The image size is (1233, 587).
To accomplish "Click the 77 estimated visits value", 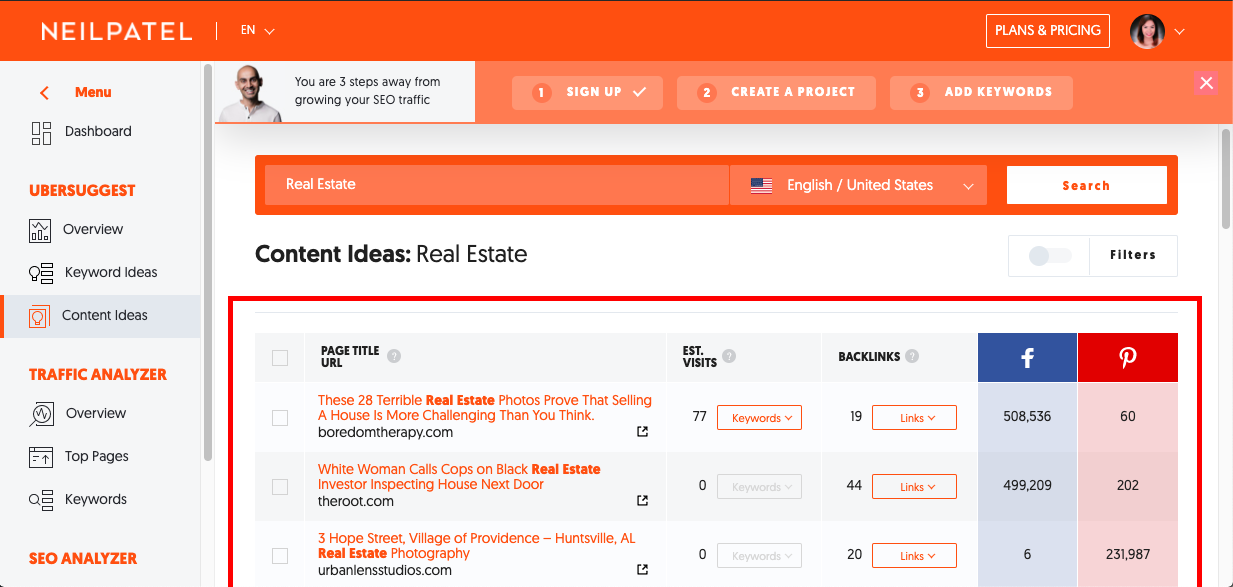I will click(700, 417).
